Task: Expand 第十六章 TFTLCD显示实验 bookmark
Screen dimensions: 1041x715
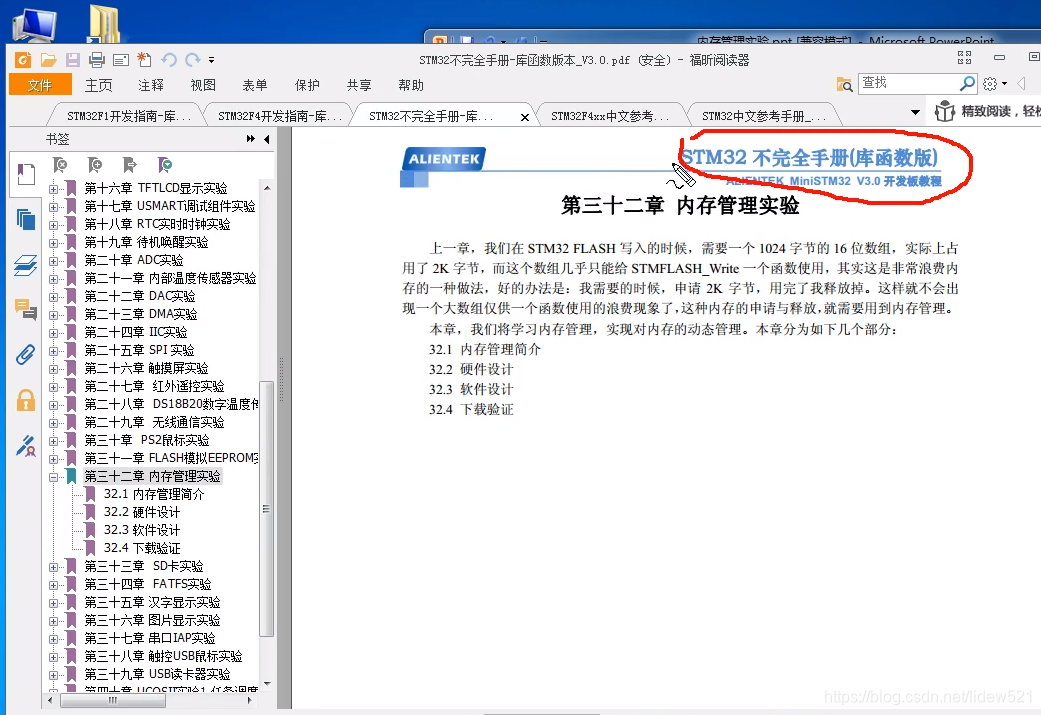Action: coord(54,189)
